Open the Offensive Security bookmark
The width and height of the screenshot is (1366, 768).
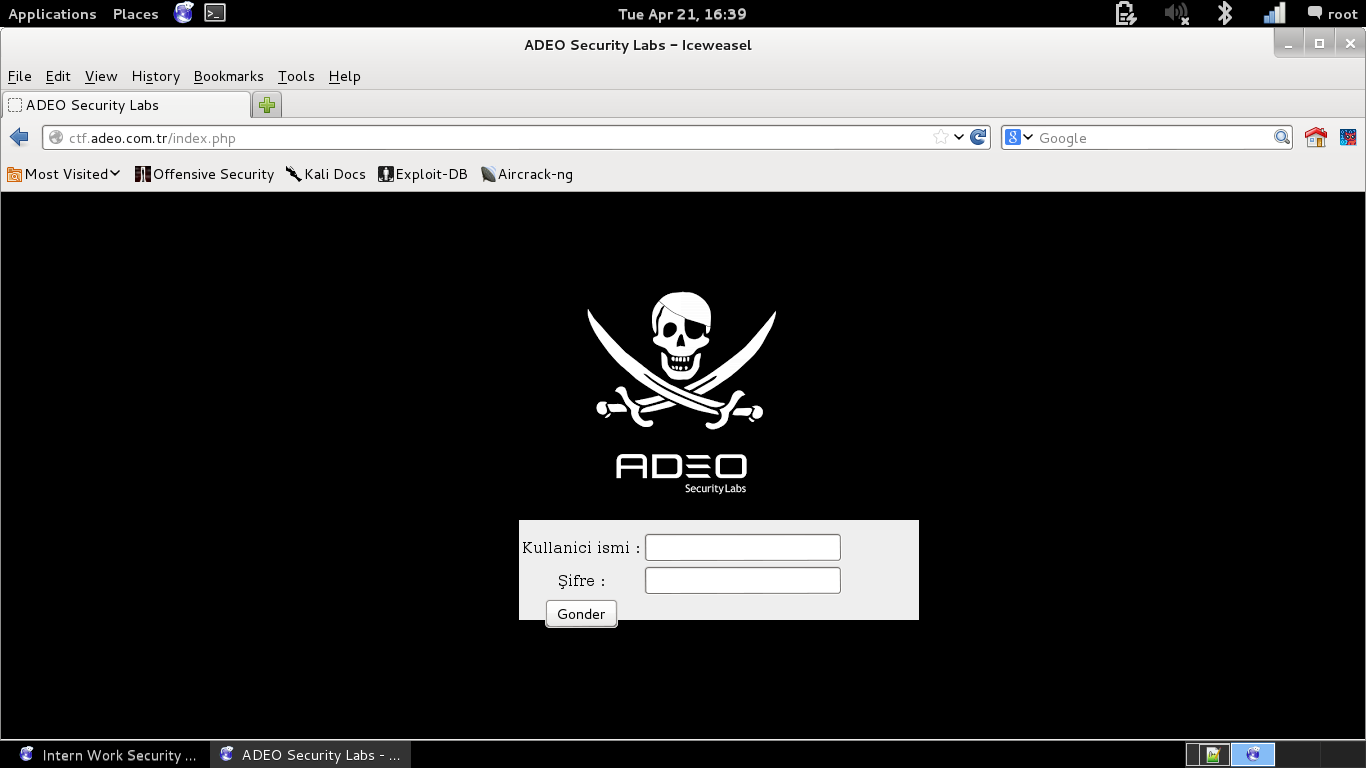(204, 174)
